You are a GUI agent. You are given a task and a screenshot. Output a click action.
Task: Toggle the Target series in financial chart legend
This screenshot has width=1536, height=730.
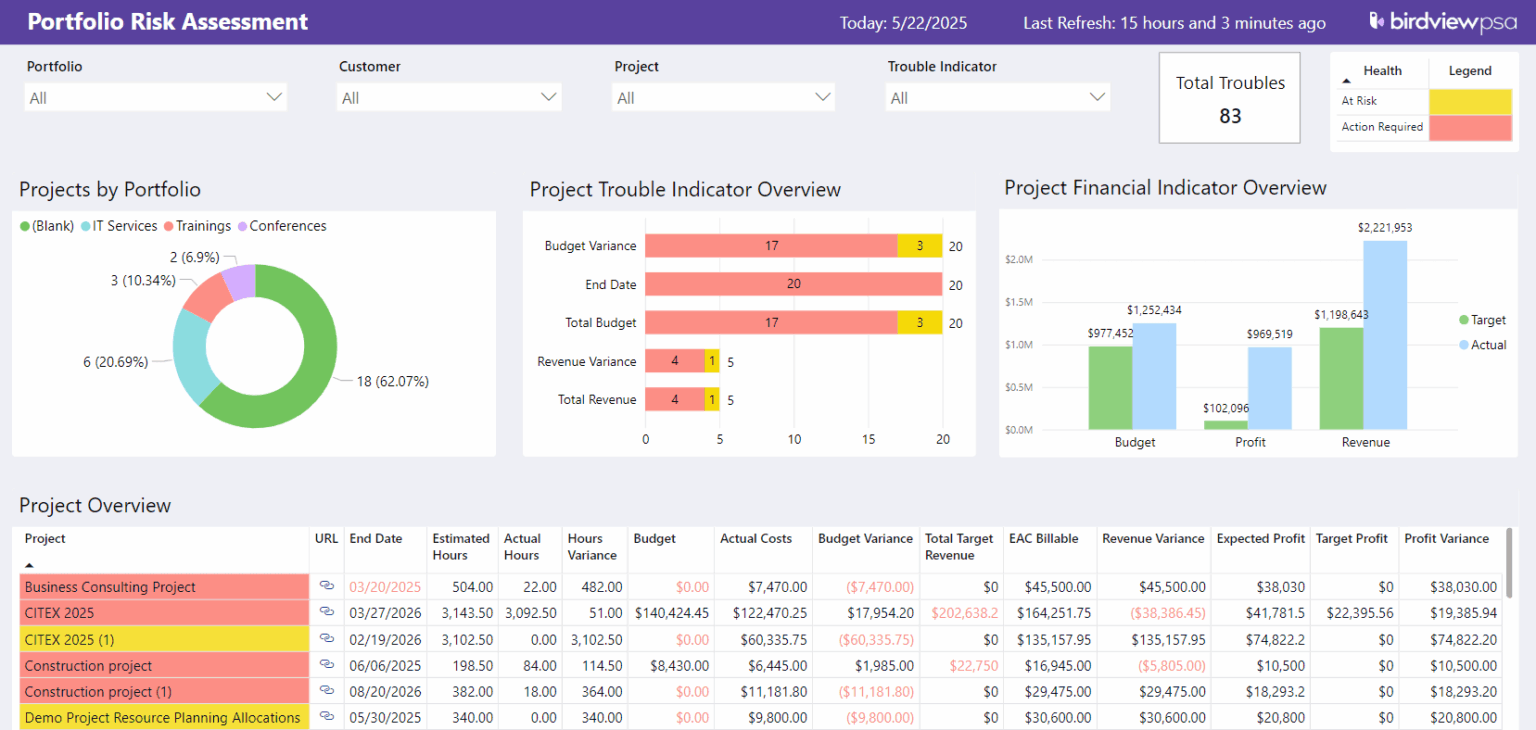tap(1483, 319)
